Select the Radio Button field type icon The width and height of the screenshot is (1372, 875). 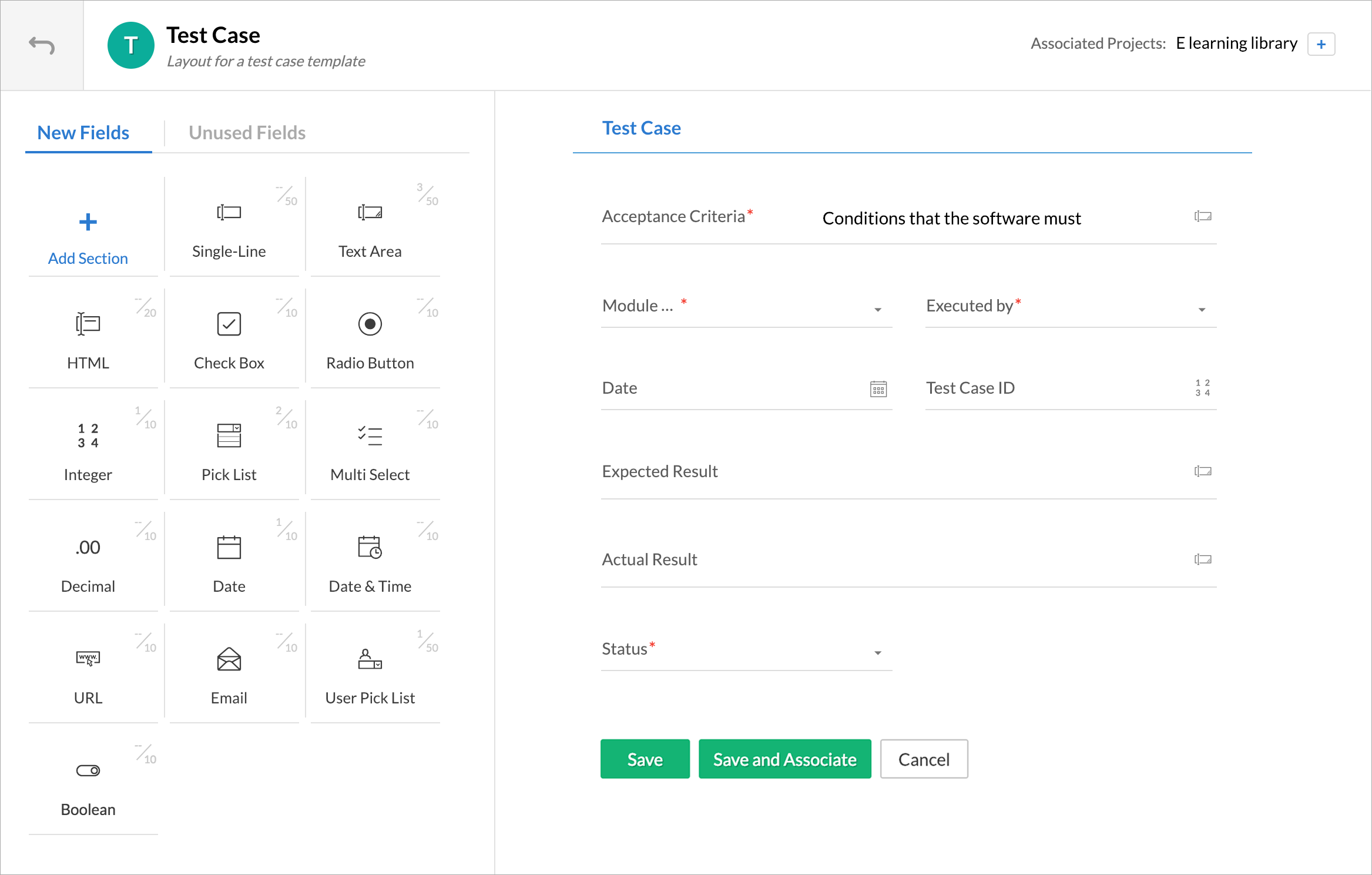coord(368,324)
